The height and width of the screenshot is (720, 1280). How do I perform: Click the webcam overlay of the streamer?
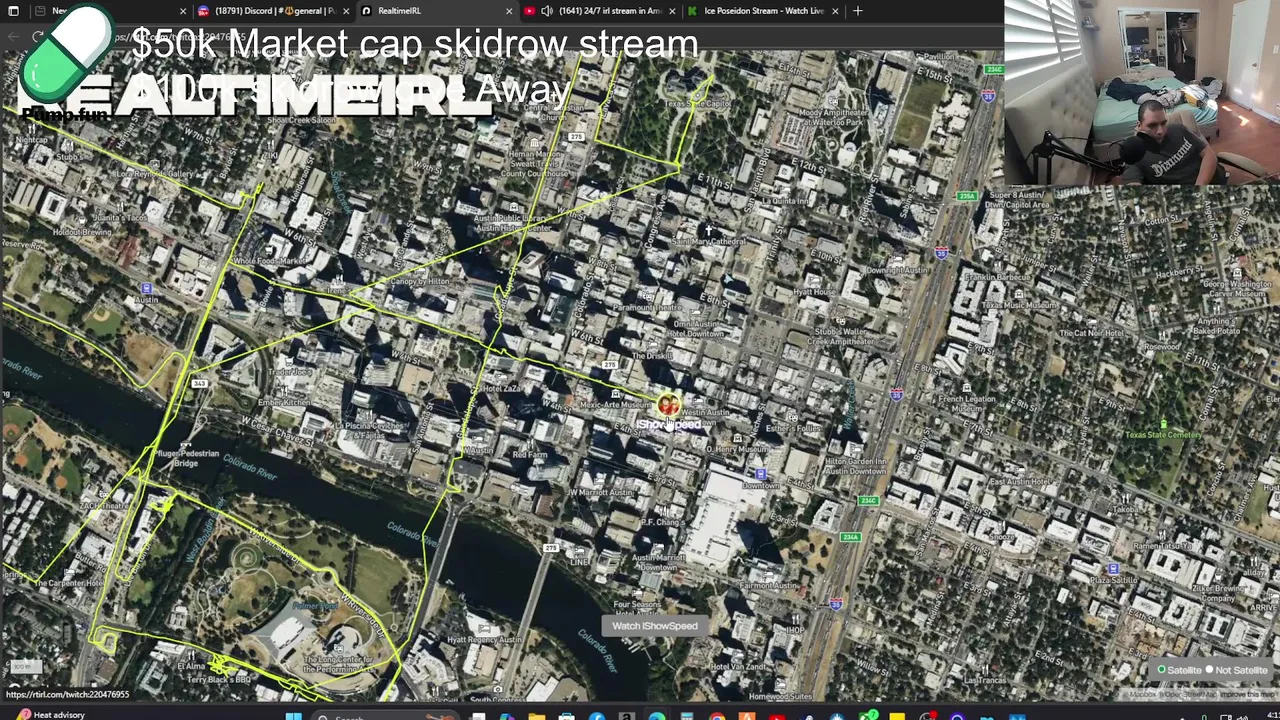click(x=1142, y=92)
